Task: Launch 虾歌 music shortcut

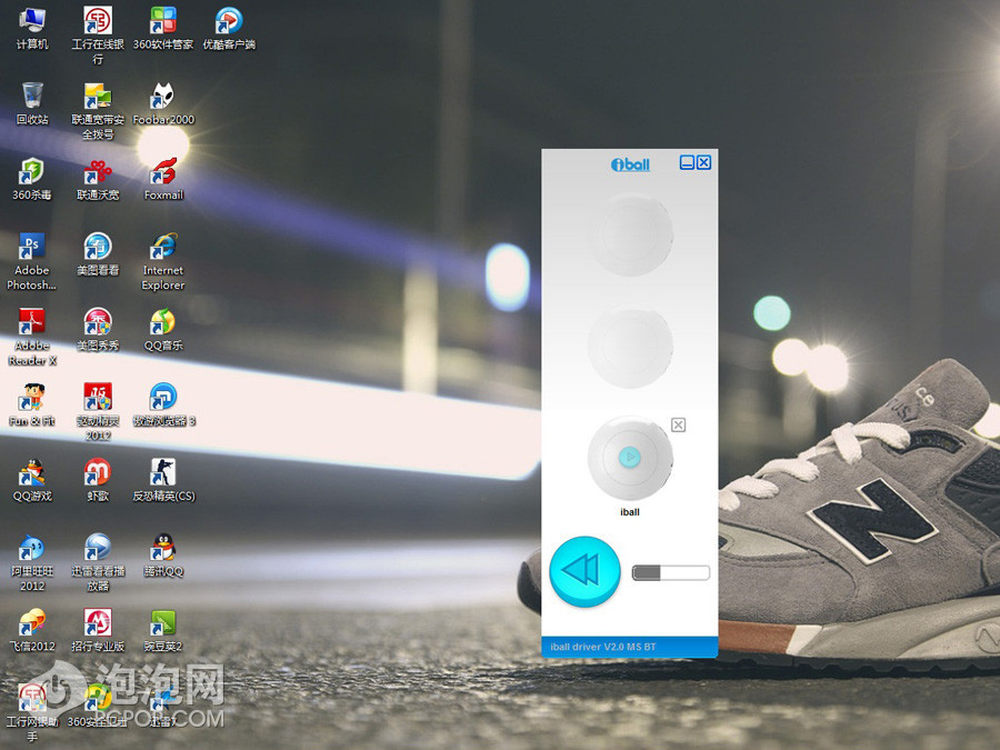Action: (98, 480)
